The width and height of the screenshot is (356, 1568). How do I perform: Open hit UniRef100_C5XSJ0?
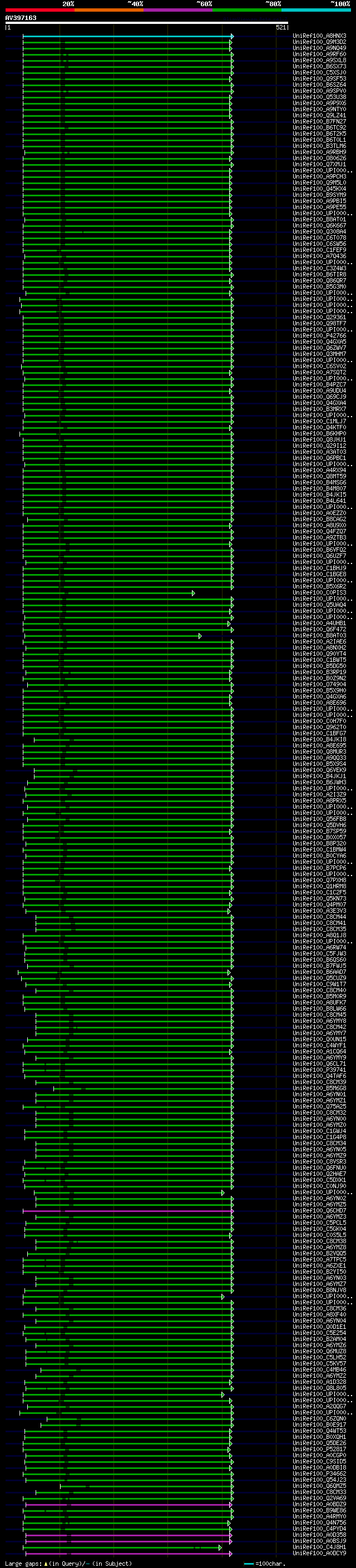click(319, 72)
